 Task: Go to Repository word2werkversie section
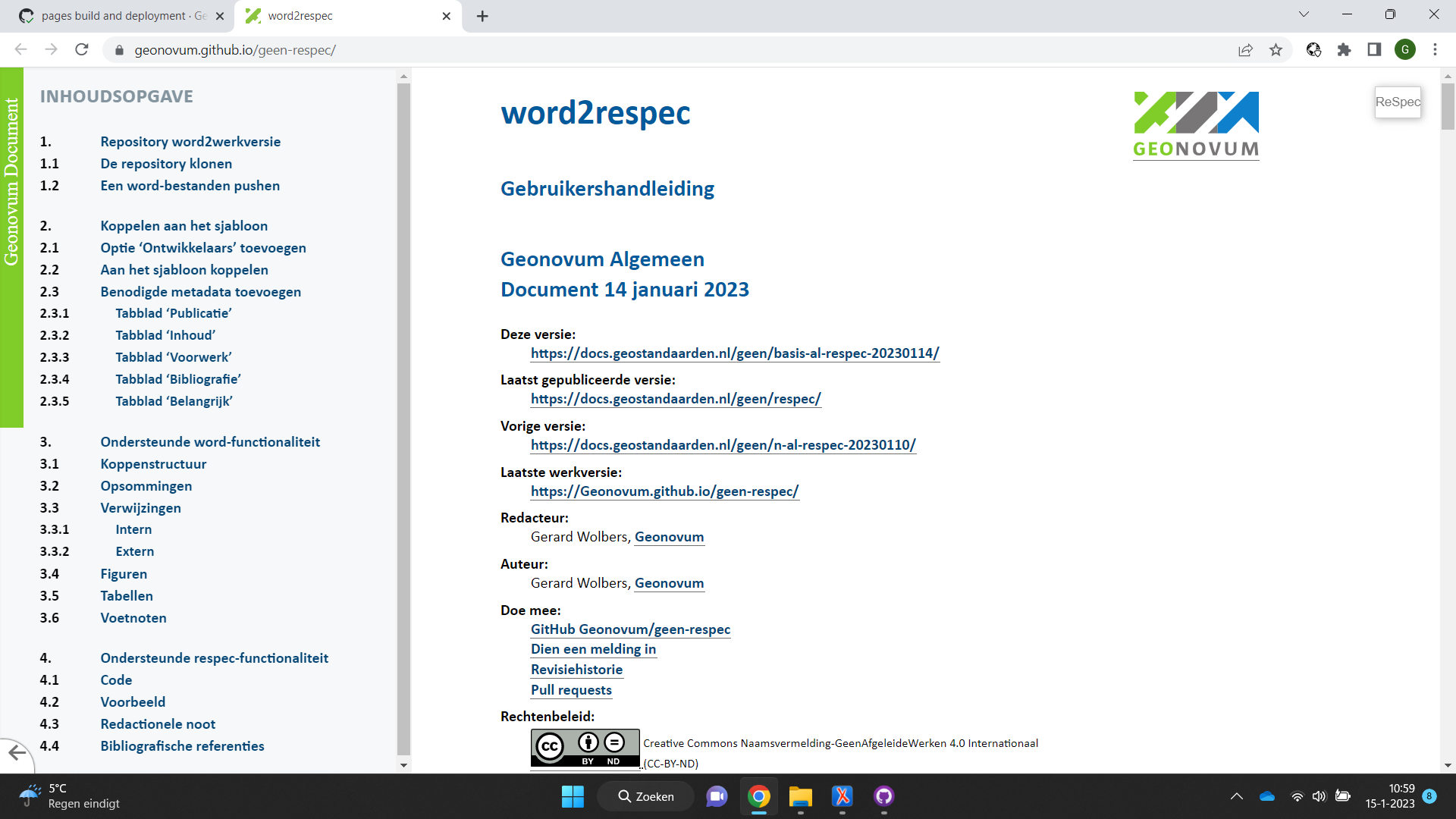[x=190, y=142]
